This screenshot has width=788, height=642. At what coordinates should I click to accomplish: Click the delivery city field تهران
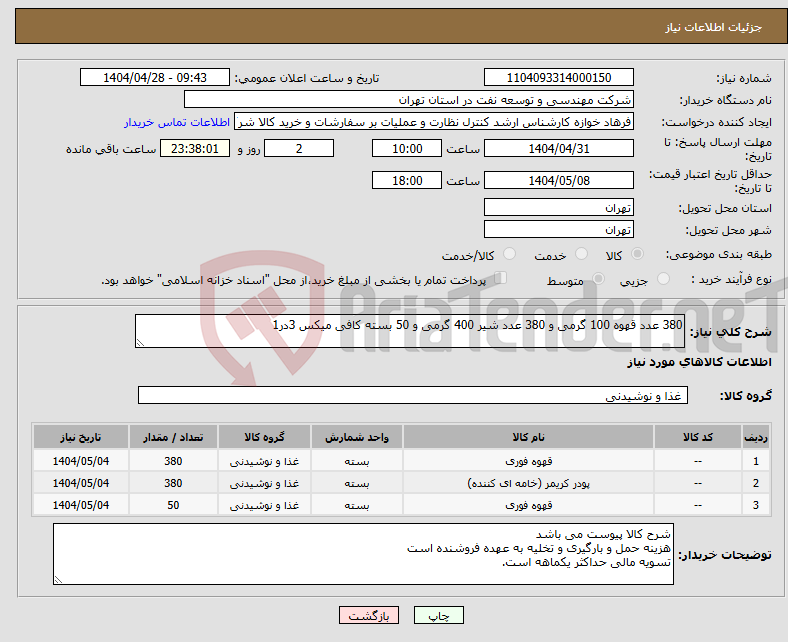pos(558,229)
